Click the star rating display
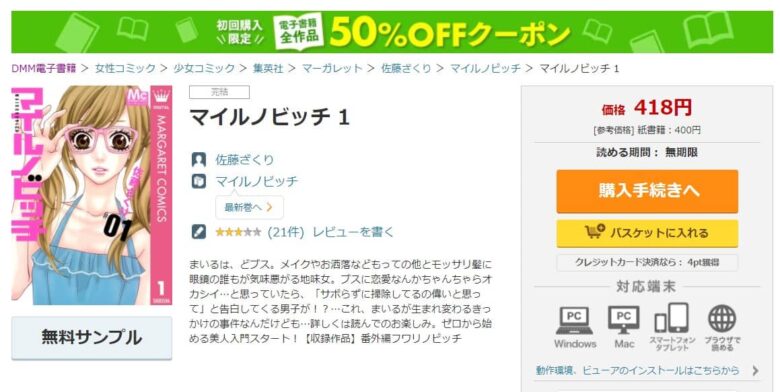The image size is (780, 392). pos(238,232)
